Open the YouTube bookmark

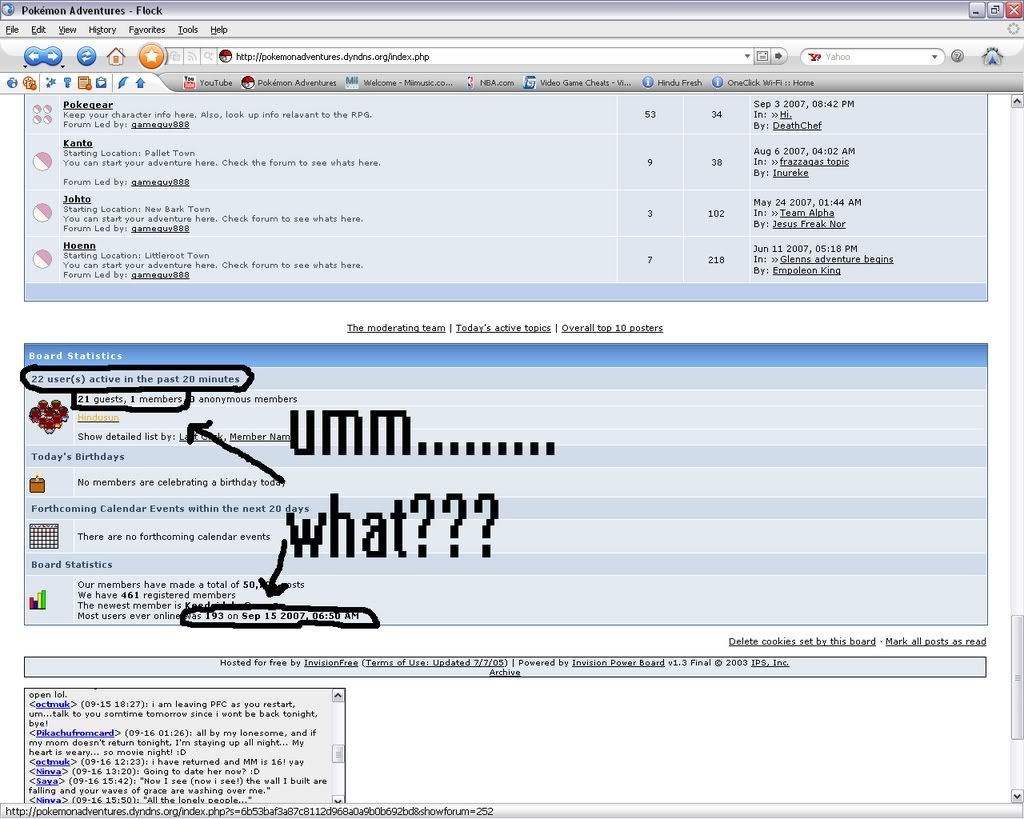click(207, 83)
